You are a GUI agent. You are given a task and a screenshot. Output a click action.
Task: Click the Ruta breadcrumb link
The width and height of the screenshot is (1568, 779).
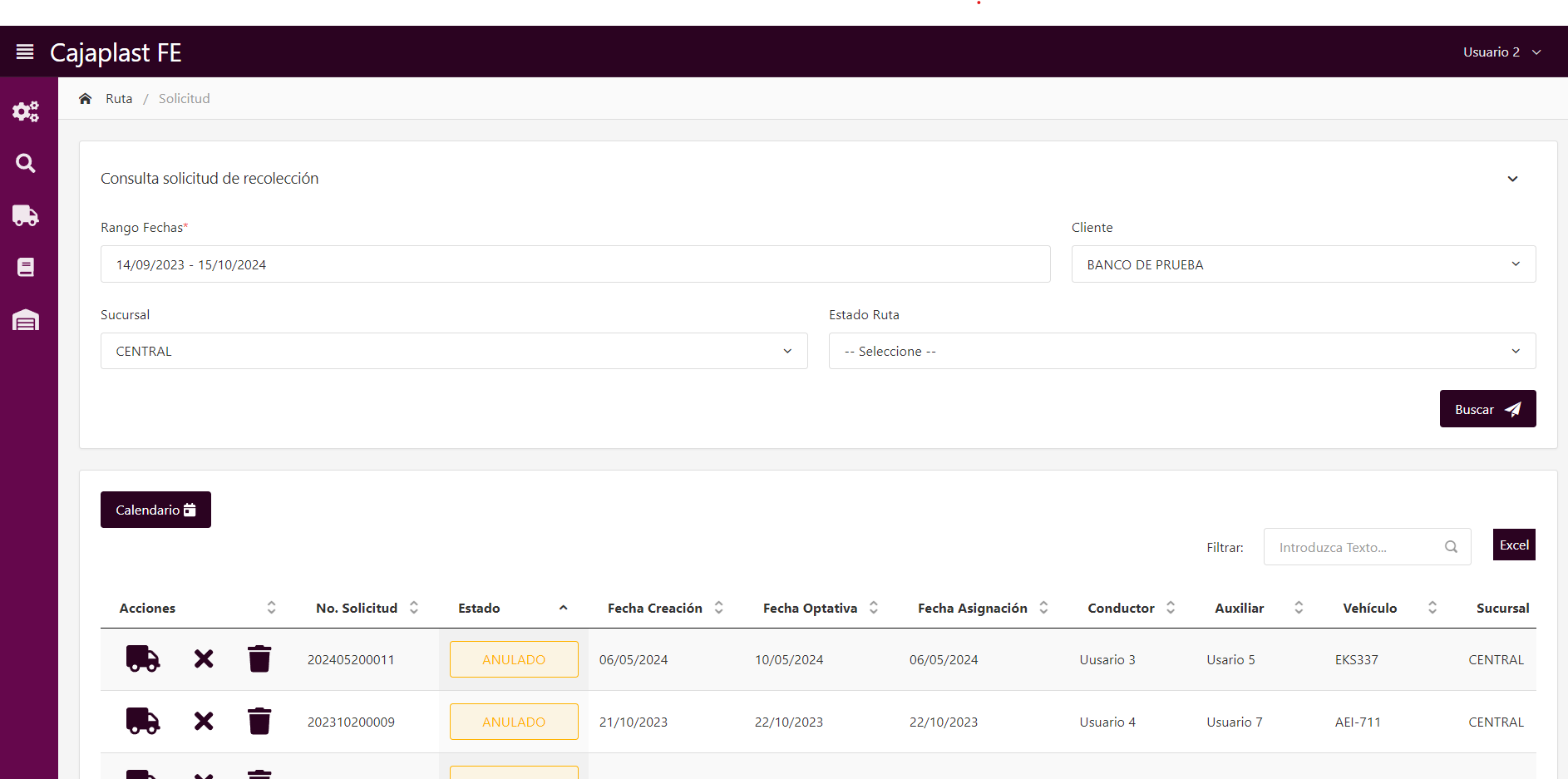pos(119,99)
